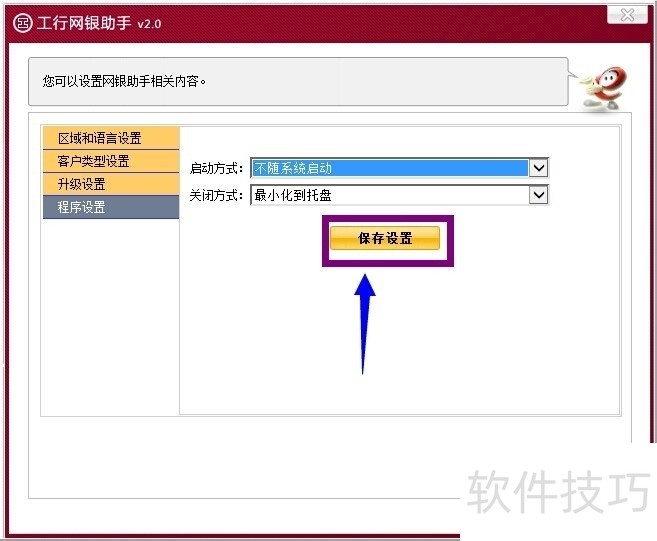The width and height of the screenshot is (657, 541).
Task: Expand the 启动方式 dropdown arrow
Action: (538, 168)
